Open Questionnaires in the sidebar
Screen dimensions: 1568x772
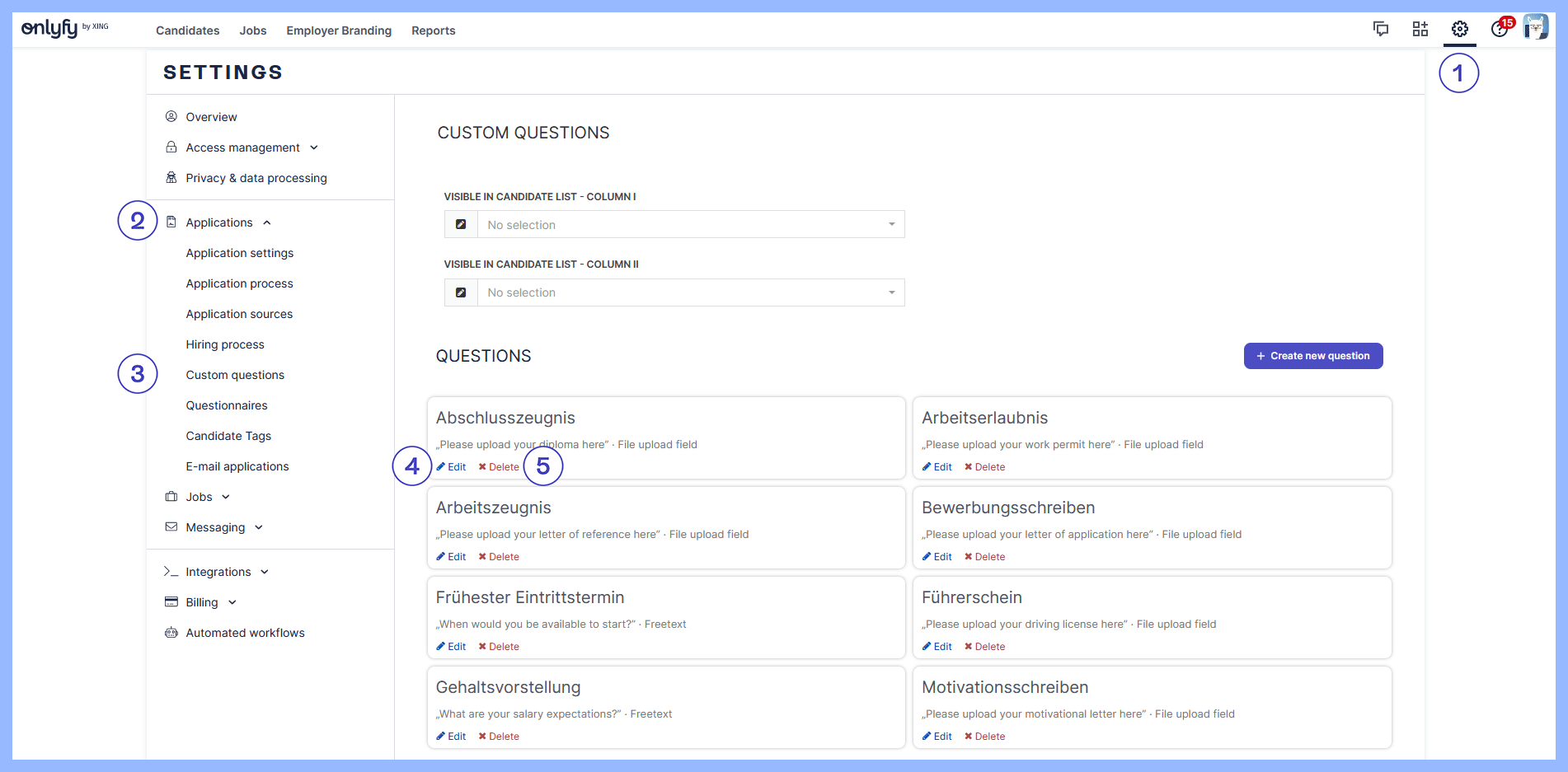pyautogui.click(x=227, y=405)
